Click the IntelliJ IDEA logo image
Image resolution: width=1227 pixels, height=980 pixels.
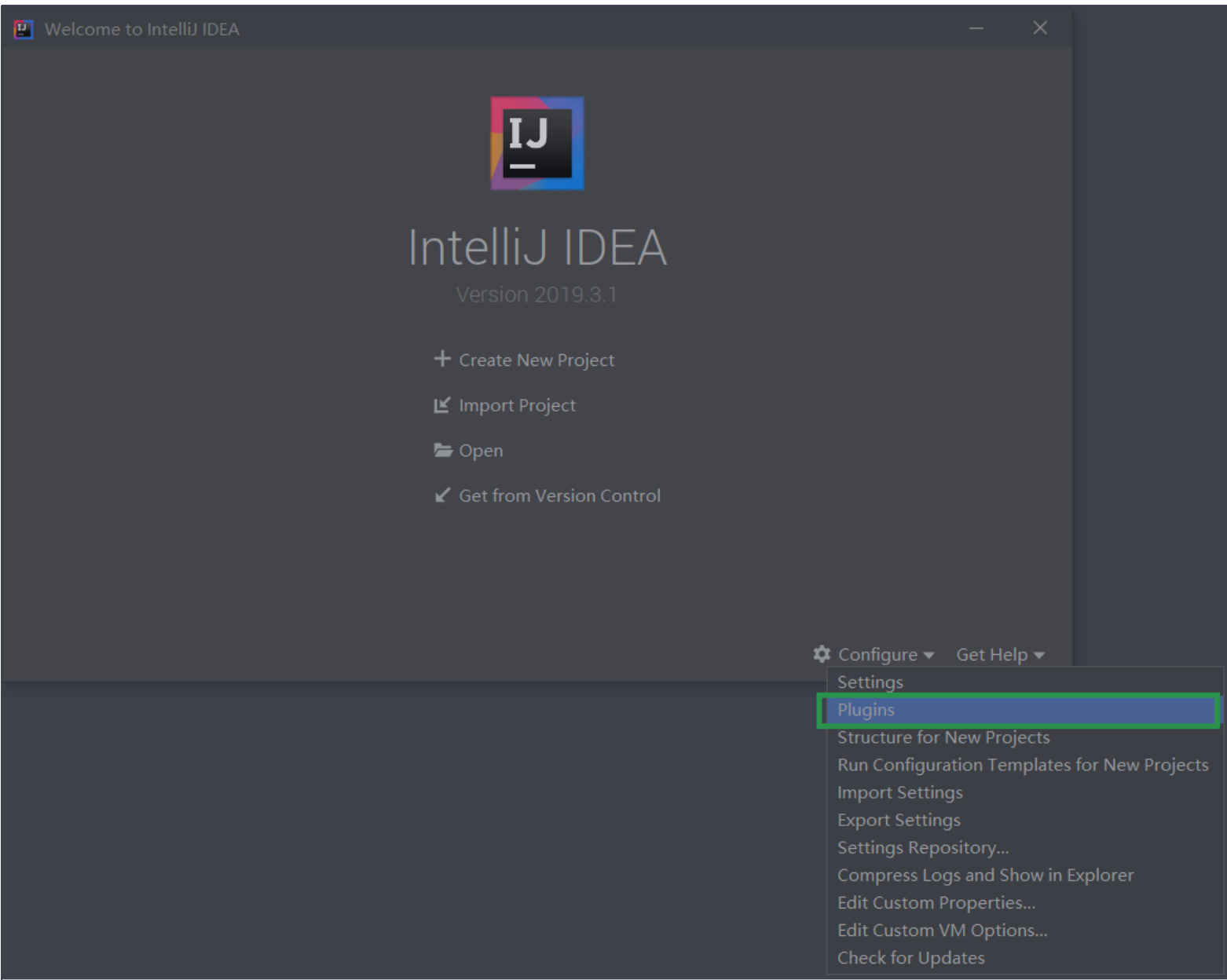pos(537,143)
